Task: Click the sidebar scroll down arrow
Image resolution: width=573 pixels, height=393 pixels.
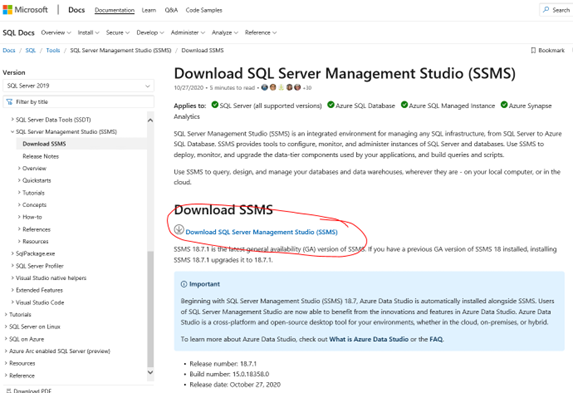Action: pos(150,372)
